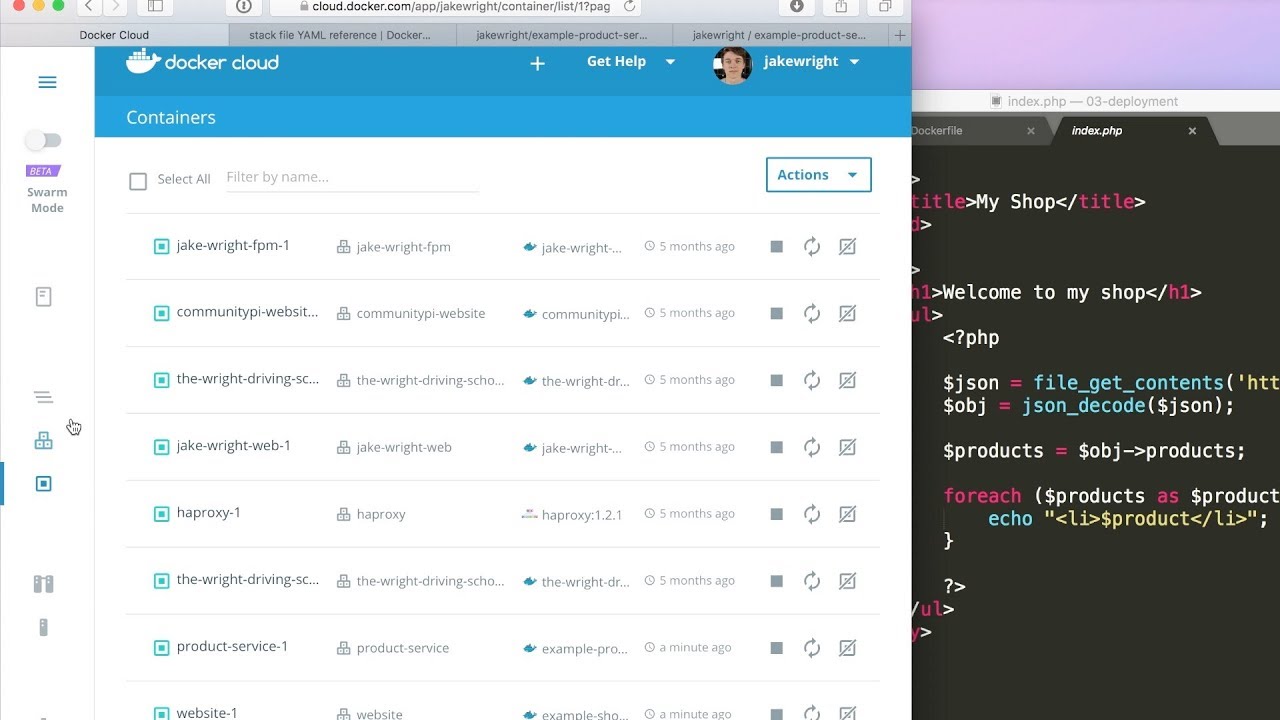Click the Safari address bar

coord(456,6)
